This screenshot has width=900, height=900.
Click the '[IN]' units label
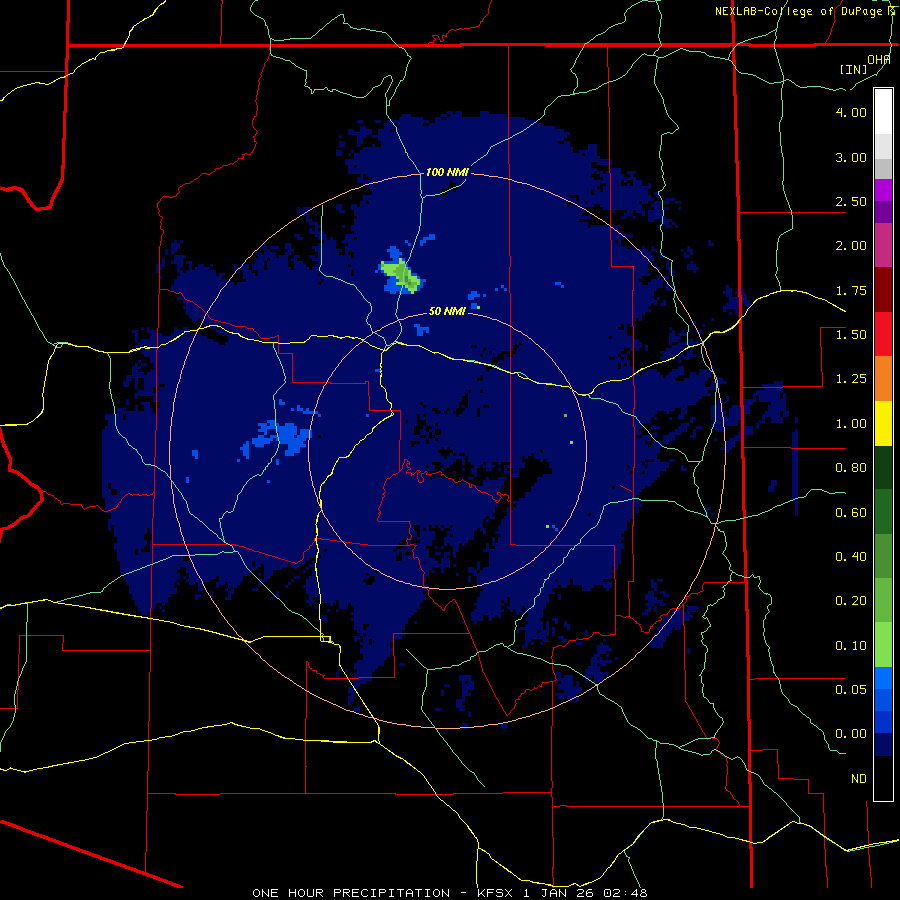point(854,69)
